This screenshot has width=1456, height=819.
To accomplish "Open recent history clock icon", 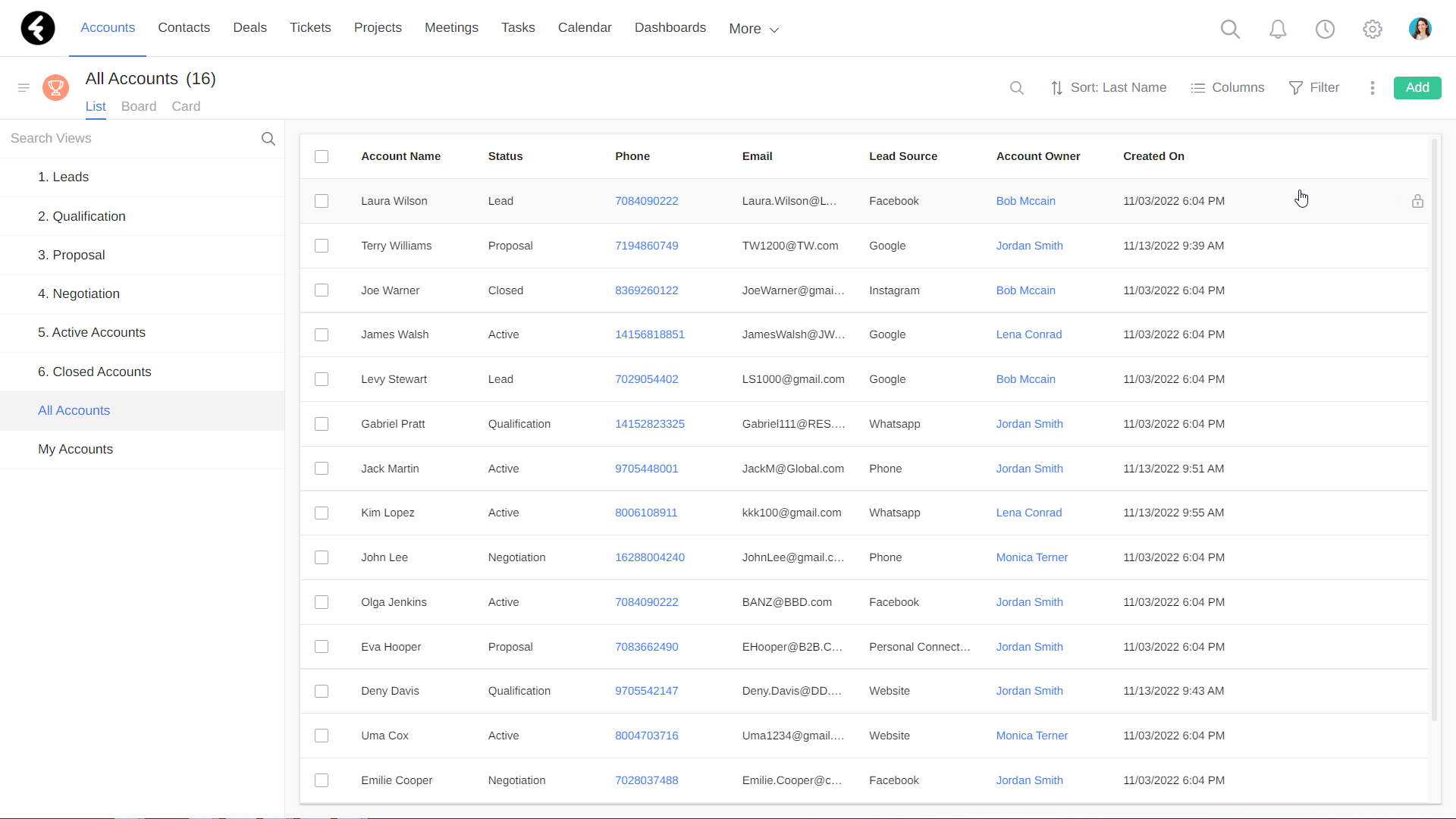I will click(1325, 29).
